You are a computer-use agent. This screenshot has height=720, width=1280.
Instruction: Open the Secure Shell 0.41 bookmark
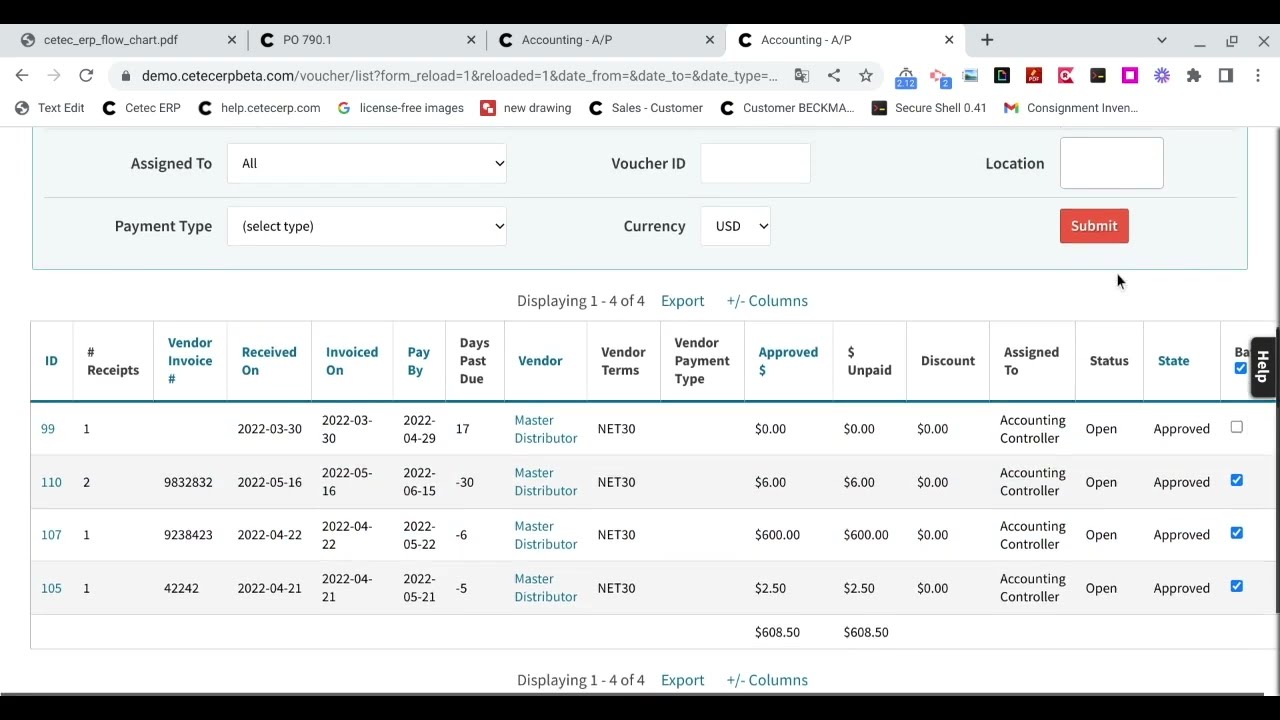click(x=929, y=108)
